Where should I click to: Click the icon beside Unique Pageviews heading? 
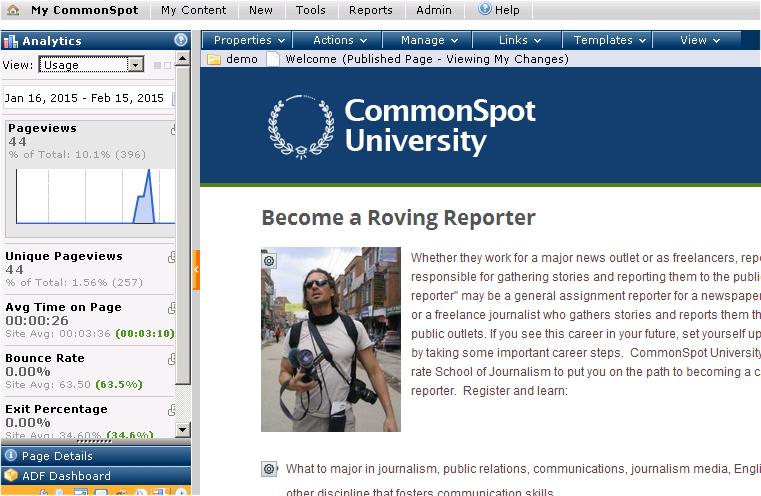tap(171, 258)
